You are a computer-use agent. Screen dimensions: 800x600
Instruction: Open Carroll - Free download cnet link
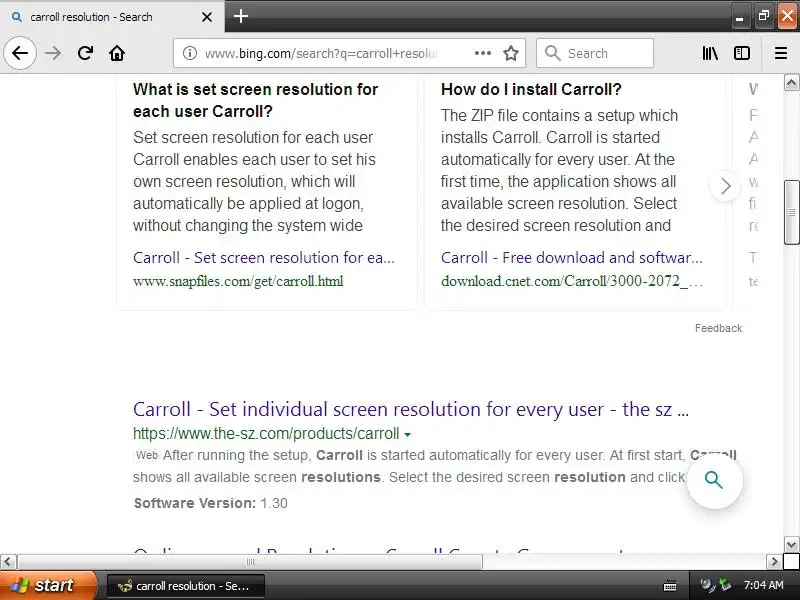(x=571, y=258)
